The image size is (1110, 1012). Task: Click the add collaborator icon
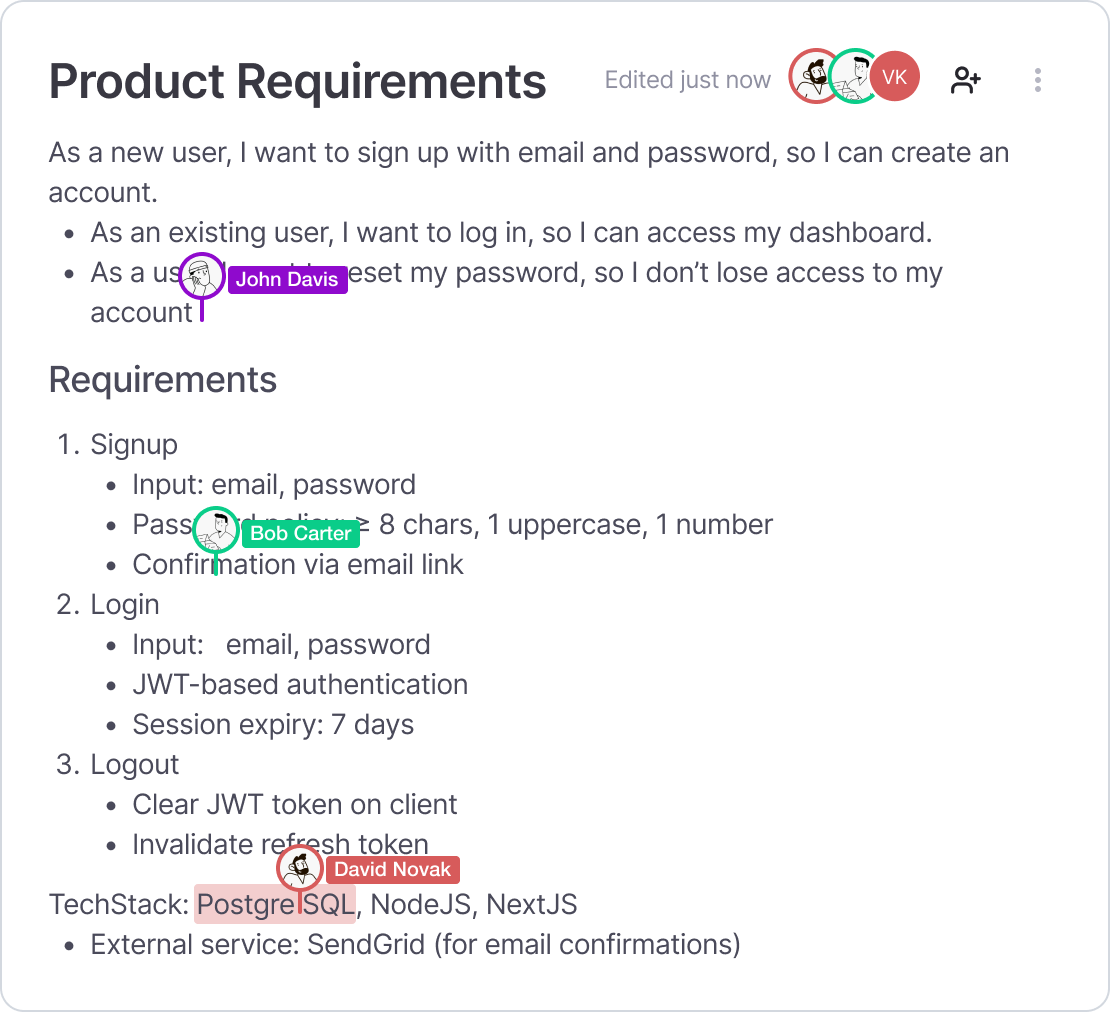click(x=965, y=80)
